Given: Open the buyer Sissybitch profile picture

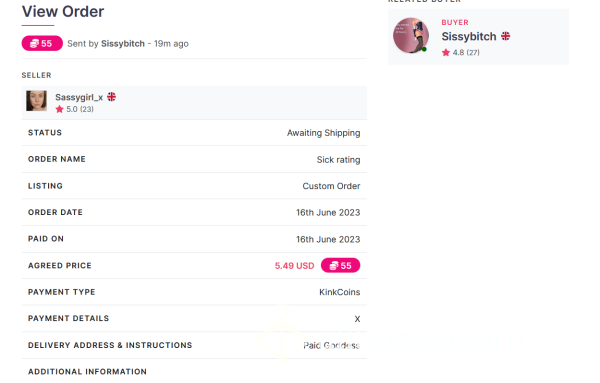Looking at the screenshot, I should click(x=411, y=35).
